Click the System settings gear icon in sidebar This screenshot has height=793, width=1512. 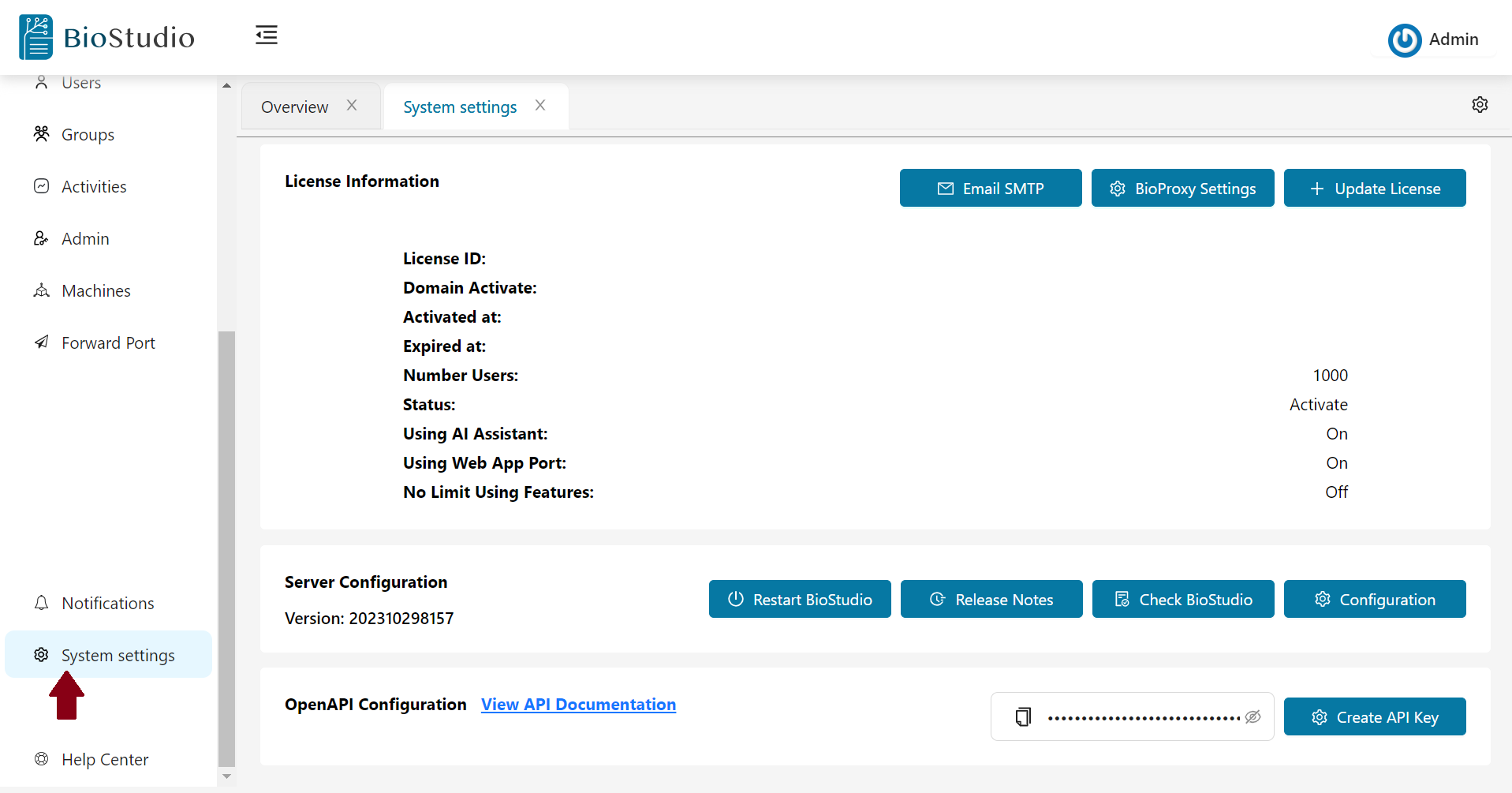tap(42, 655)
